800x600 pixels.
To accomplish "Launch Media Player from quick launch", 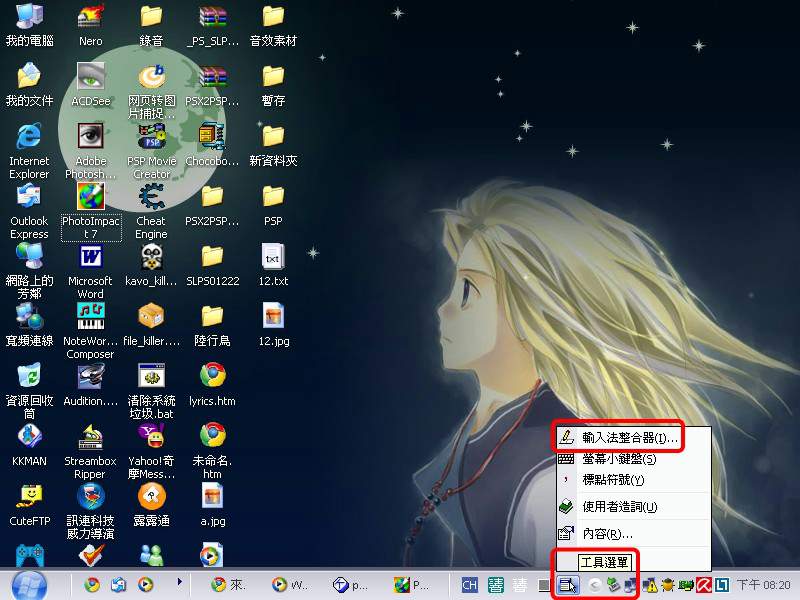I will tap(145, 585).
